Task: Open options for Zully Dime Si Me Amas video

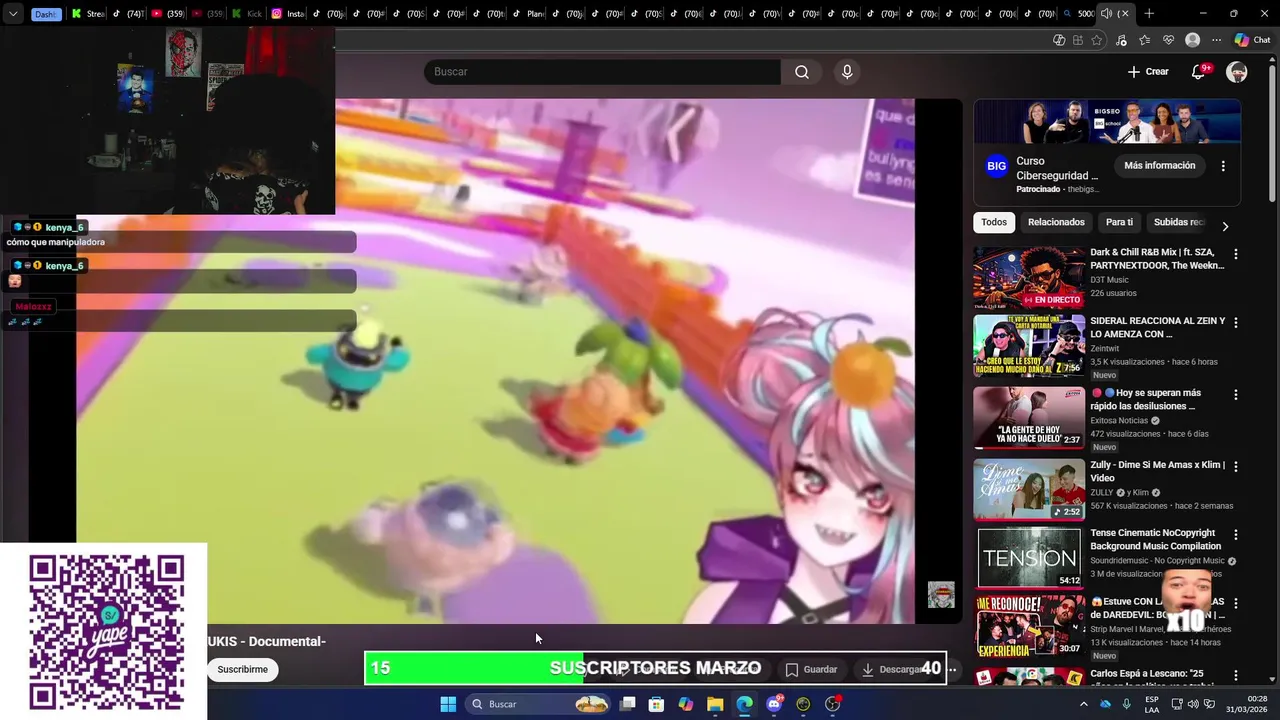Action: (1236, 466)
